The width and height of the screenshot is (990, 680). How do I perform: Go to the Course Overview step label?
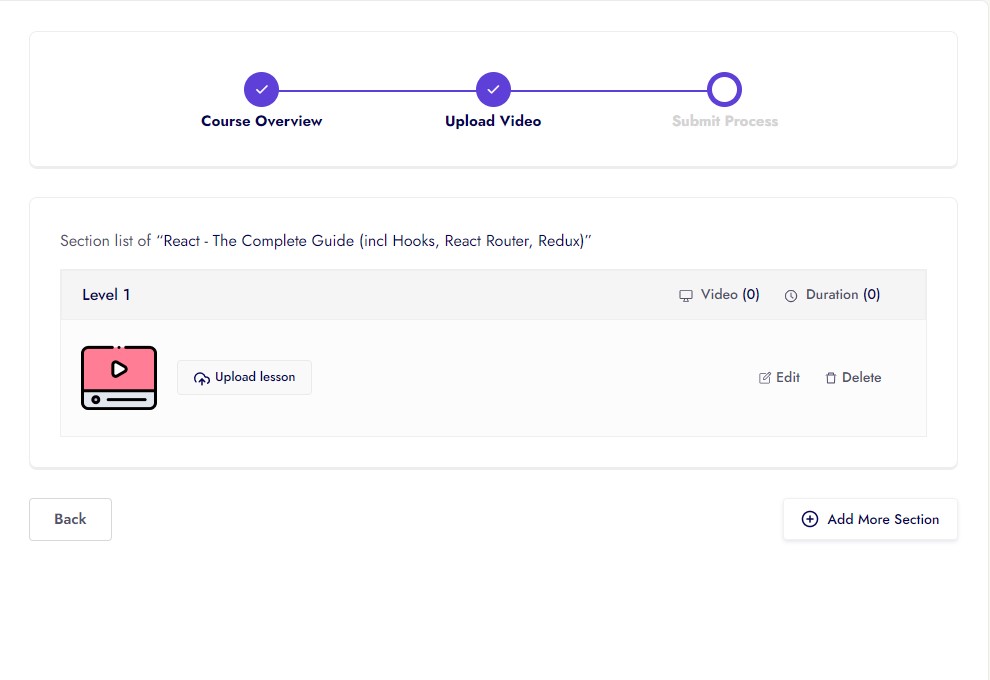(261, 121)
